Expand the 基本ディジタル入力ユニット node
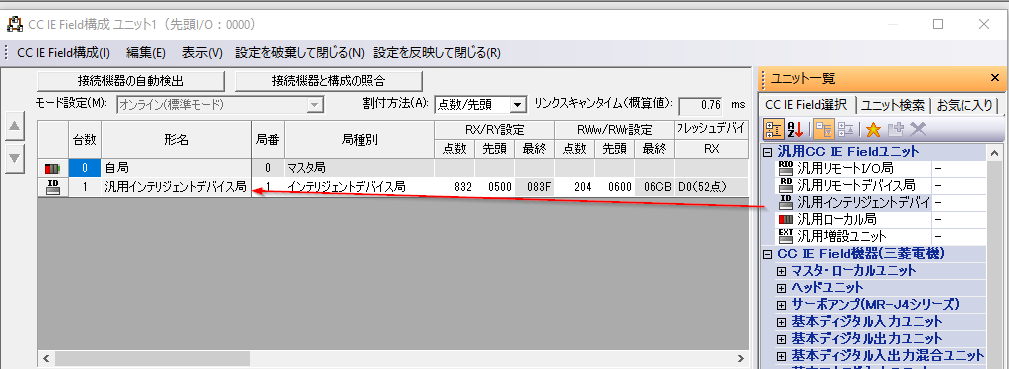Viewport: 1009px width, 369px height. 781,321
